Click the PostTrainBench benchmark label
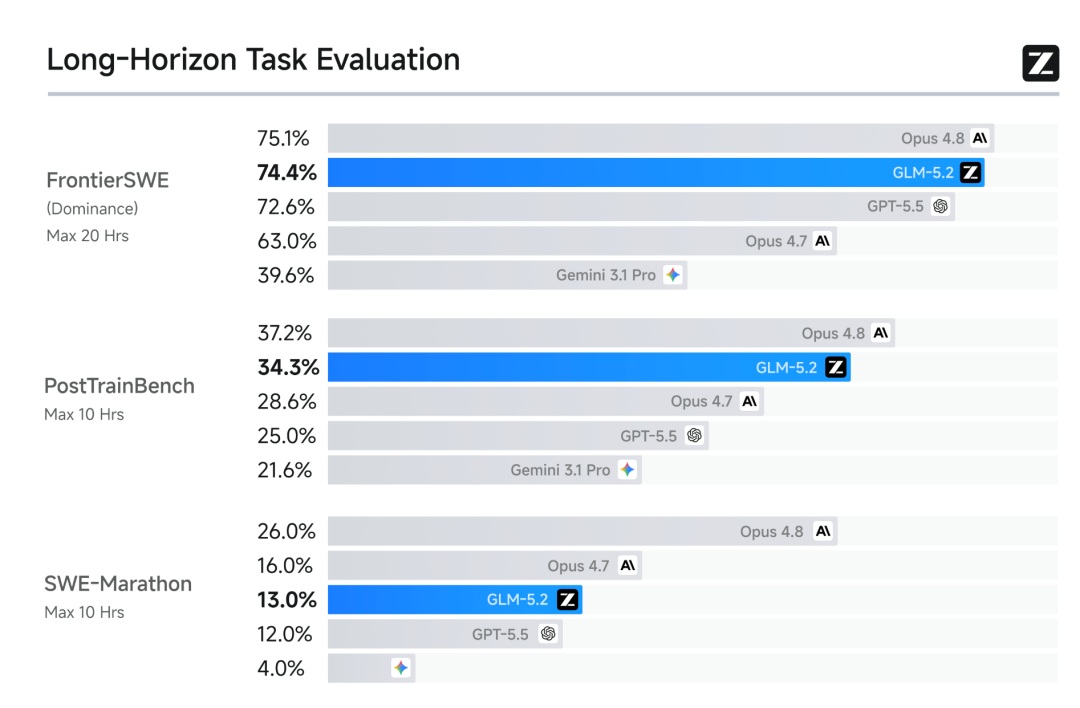Image resolution: width=1080 pixels, height=708 pixels. coord(119,386)
